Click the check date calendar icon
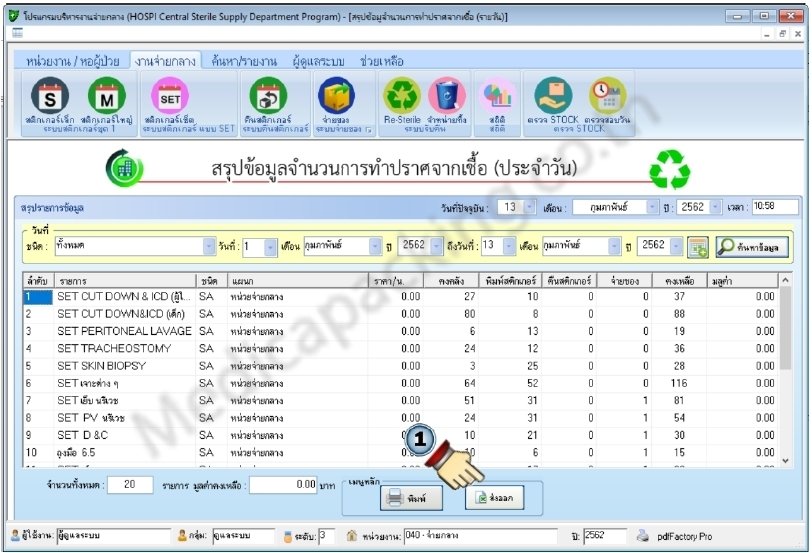Image resolution: width=812 pixels, height=553 pixels. (x=605, y=97)
